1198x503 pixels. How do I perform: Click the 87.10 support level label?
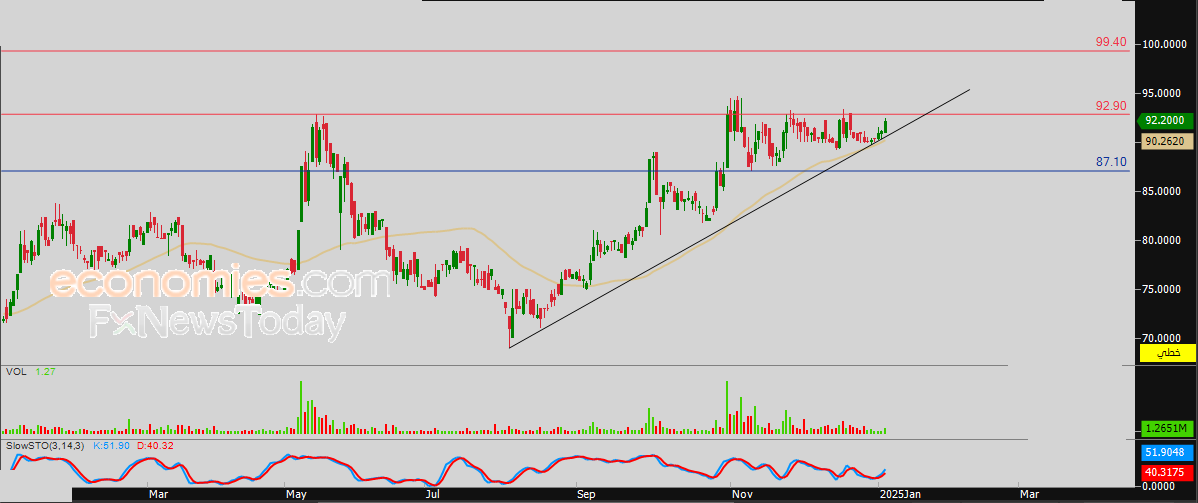(1111, 161)
